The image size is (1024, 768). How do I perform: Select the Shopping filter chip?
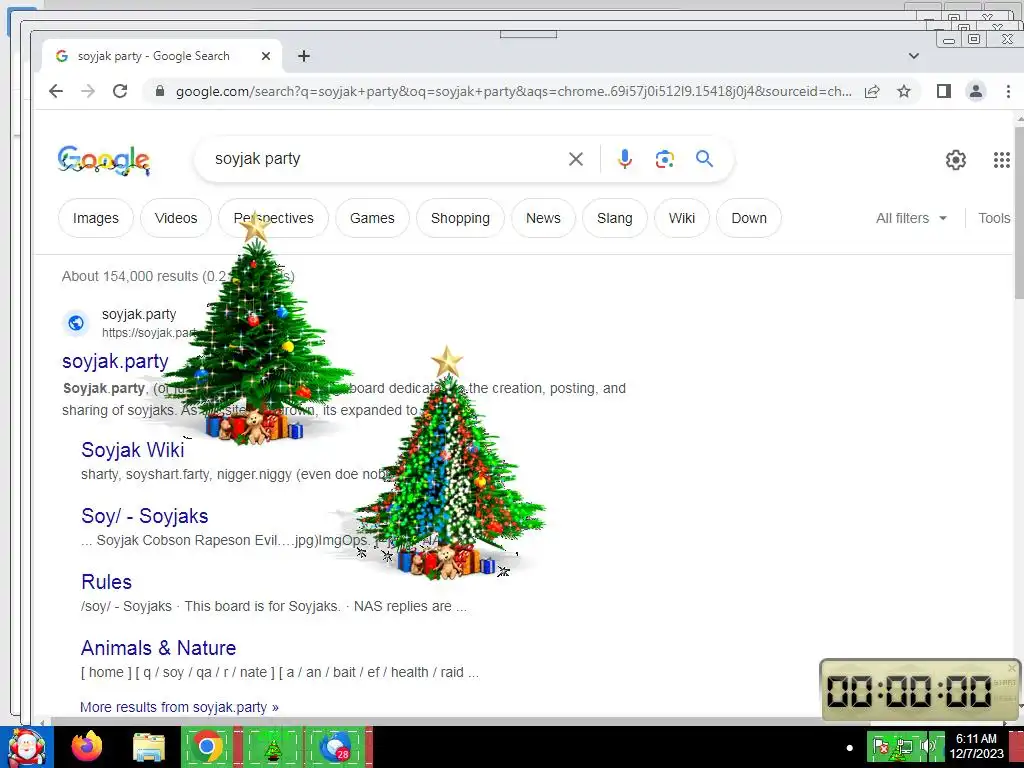coord(460,218)
